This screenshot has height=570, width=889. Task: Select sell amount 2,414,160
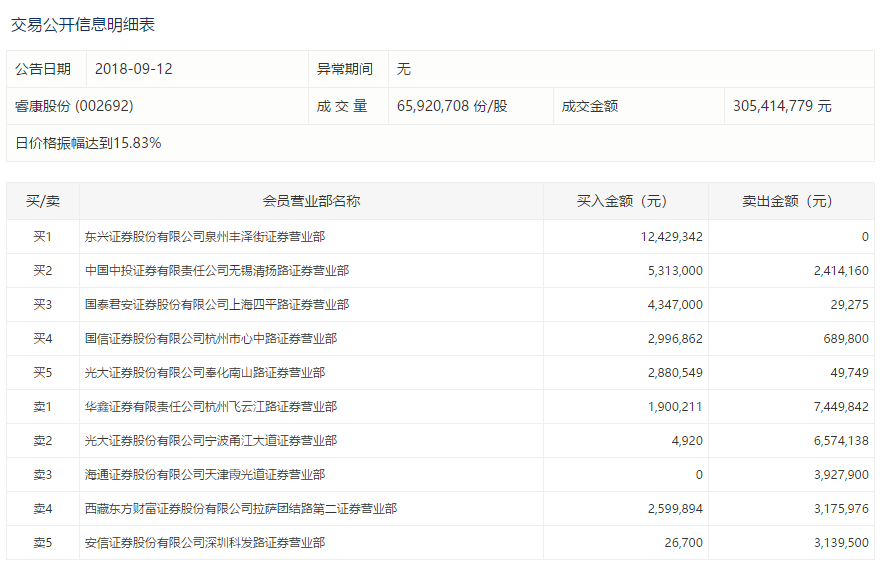[x=841, y=271]
